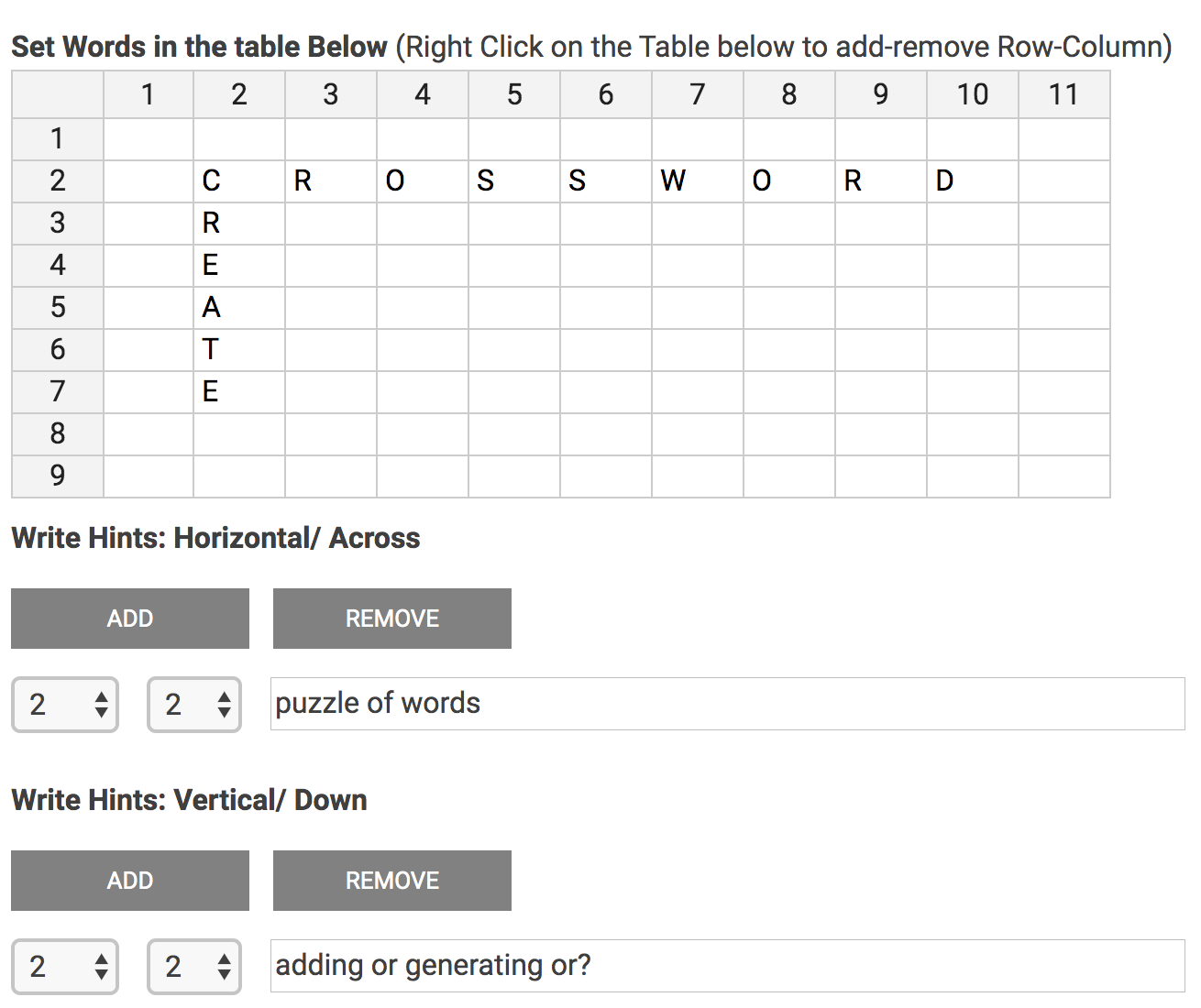Click the cell containing letter C
The width and height of the screenshot is (1201, 1008).
(239, 181)
